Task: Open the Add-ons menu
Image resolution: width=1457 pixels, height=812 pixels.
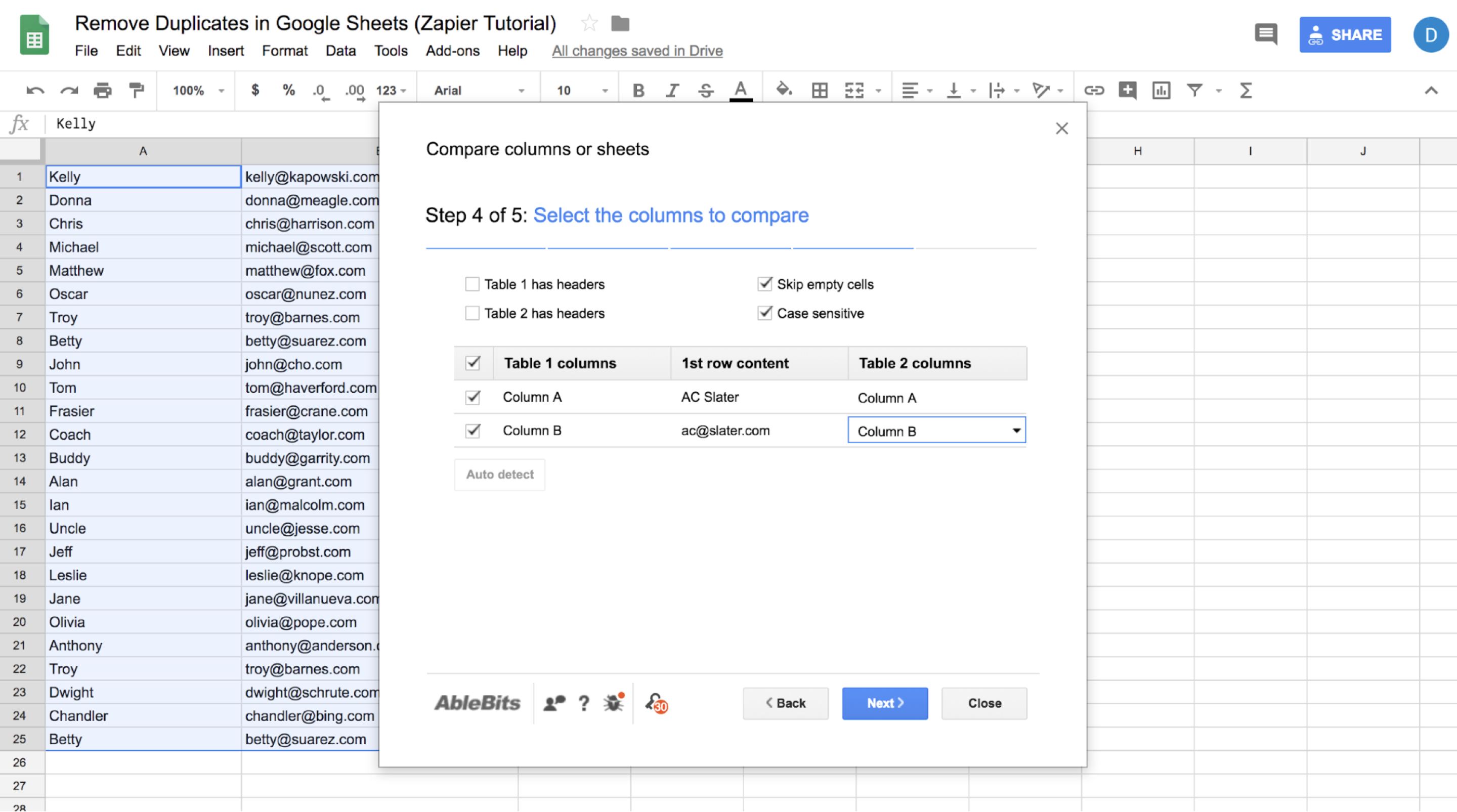Action: pyautogui.click(x=452, y=51)
